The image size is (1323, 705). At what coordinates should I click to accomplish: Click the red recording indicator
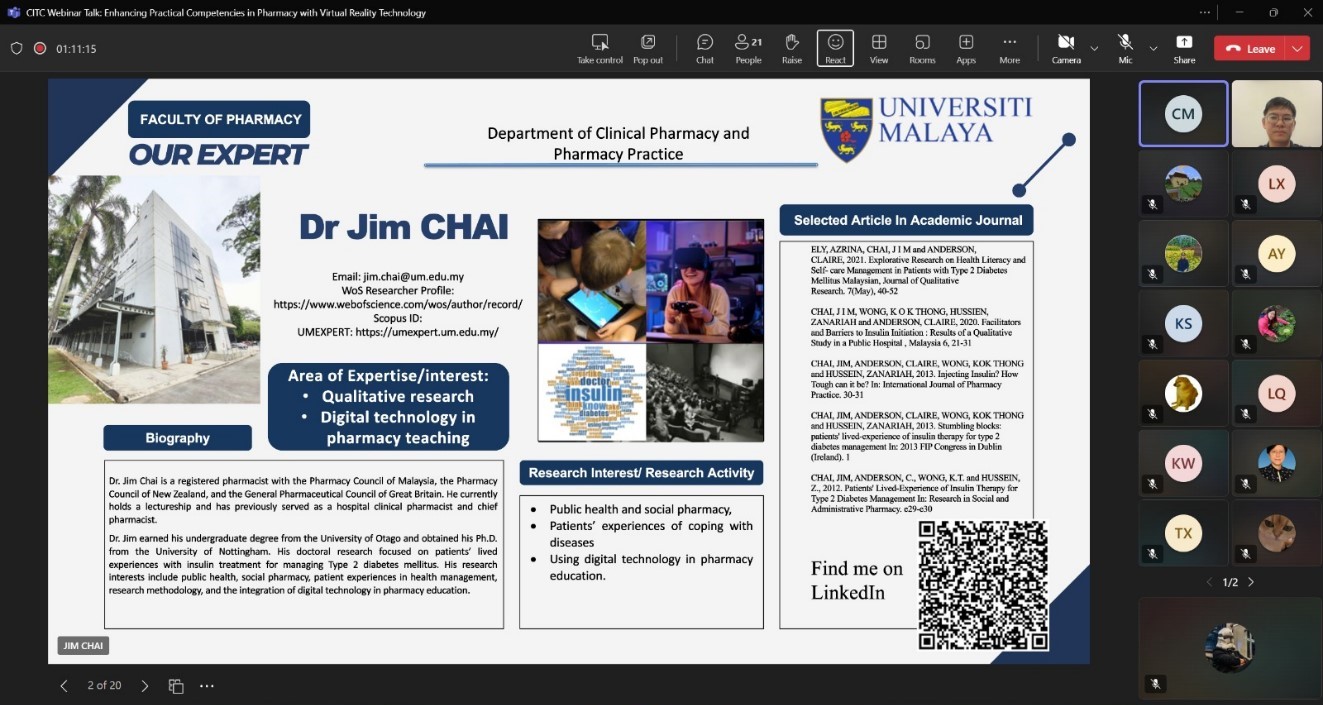click(40, 48)
